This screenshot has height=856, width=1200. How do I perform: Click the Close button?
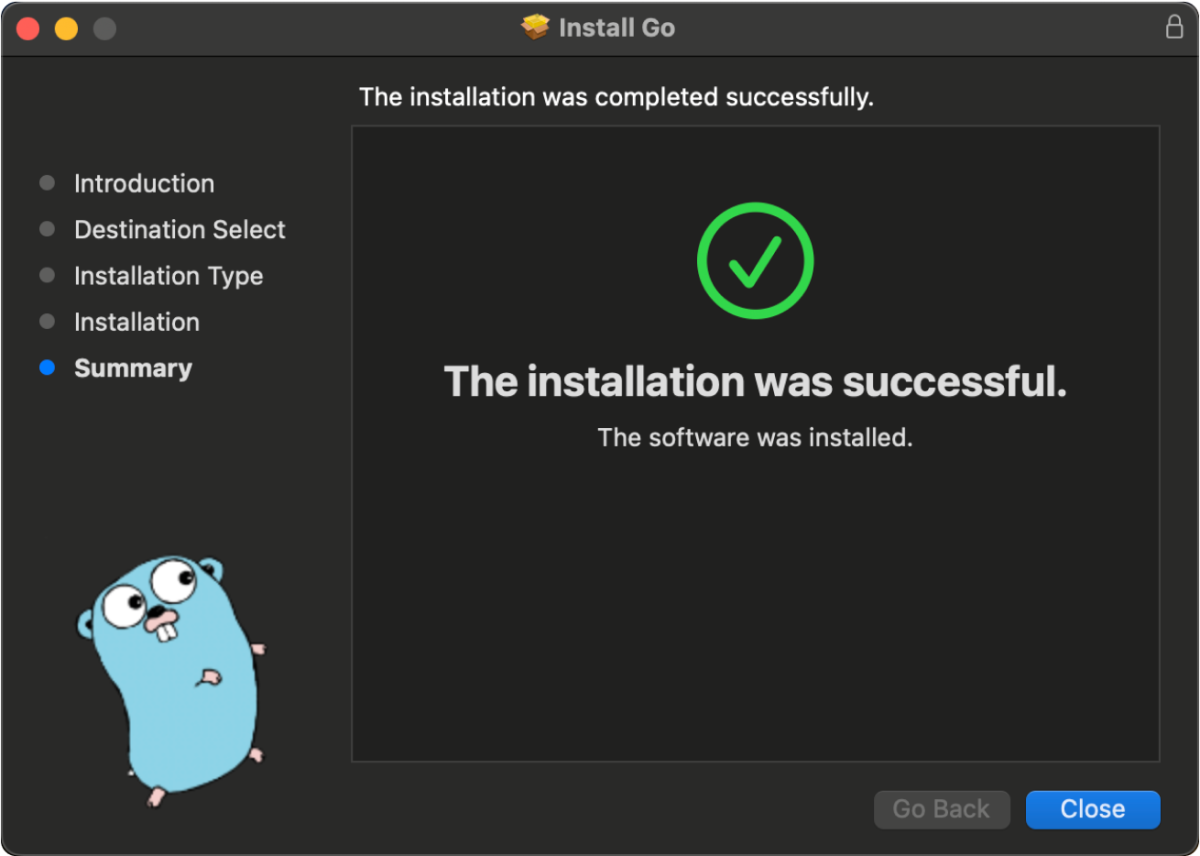[1092, 809]
